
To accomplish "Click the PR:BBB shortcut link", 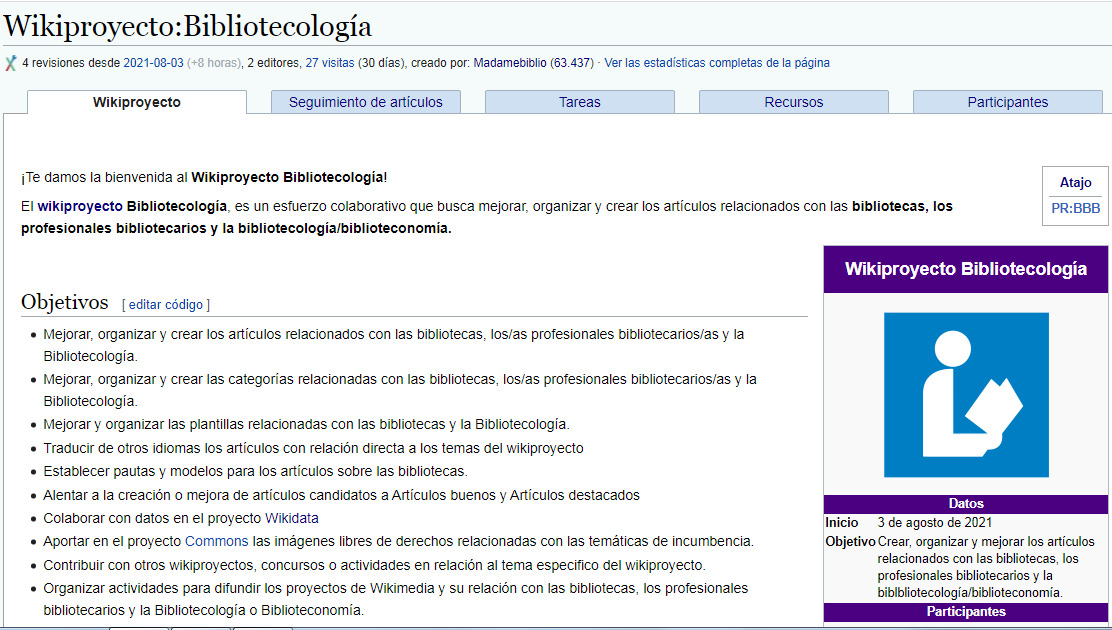I will click(1075, 208).
